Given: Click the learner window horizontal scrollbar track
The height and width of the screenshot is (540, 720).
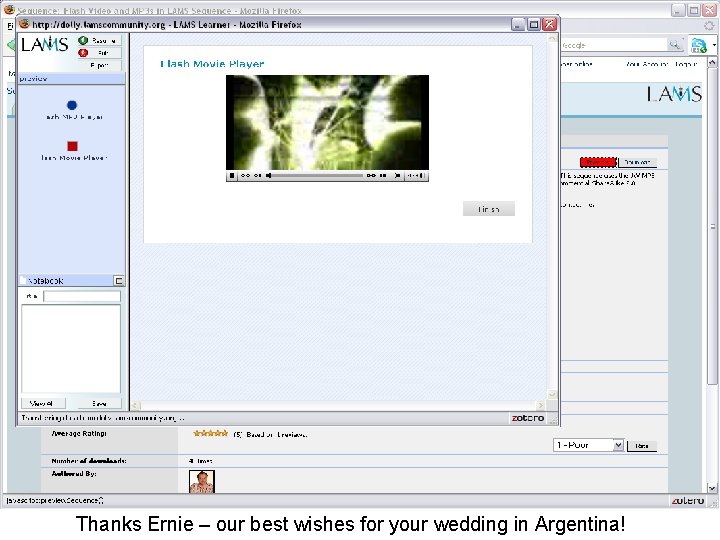Looking at the screenshot, I should coord(340,405).
